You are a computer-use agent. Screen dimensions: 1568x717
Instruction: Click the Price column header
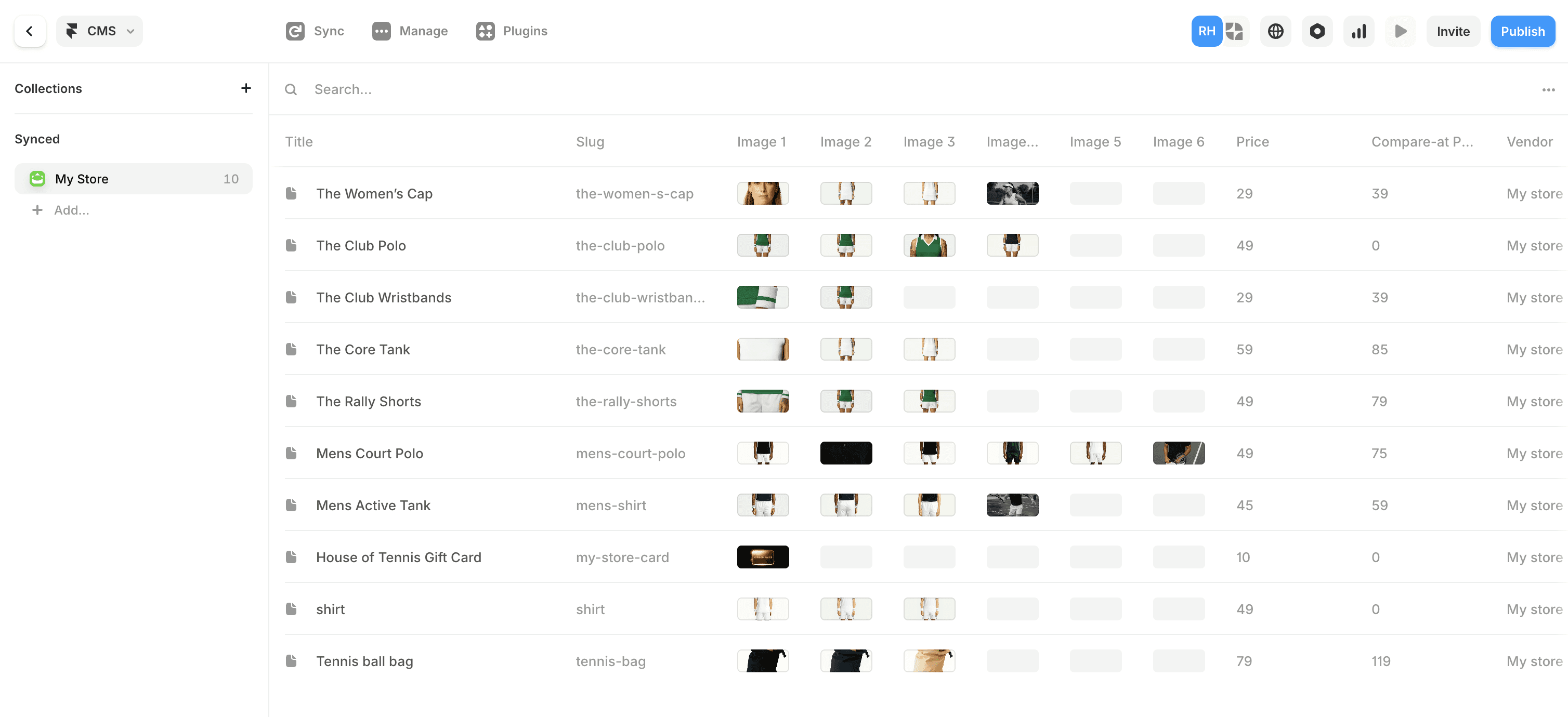[1252, 142]
